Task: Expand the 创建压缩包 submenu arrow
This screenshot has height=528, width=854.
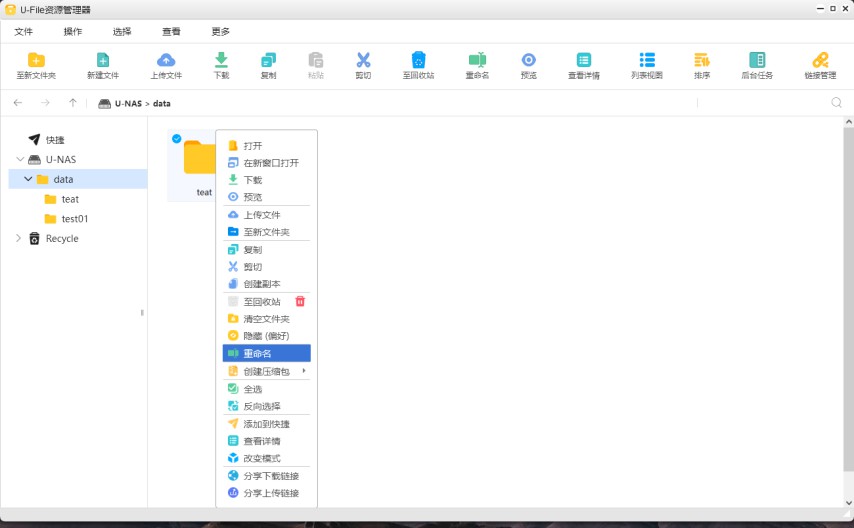Action: coord(304,371)
